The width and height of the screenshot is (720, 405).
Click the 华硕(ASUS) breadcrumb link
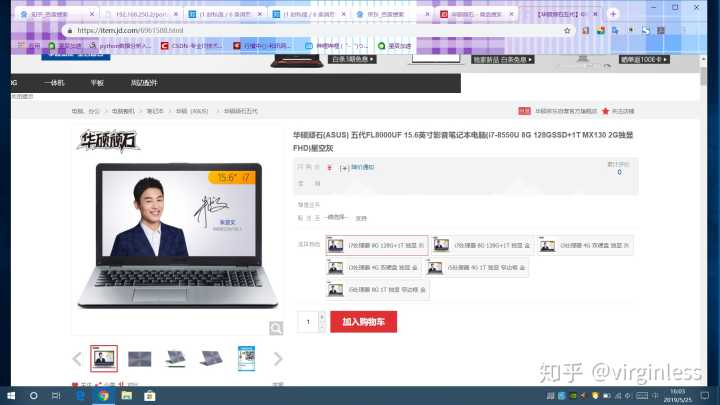tap(192, 111)
